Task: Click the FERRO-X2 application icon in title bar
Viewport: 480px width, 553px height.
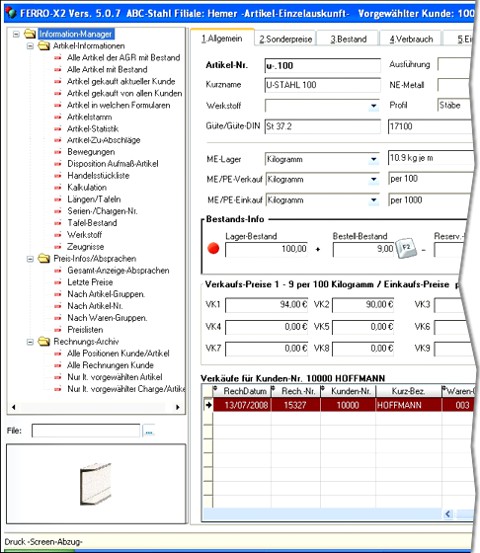Action: coord(11,13)
